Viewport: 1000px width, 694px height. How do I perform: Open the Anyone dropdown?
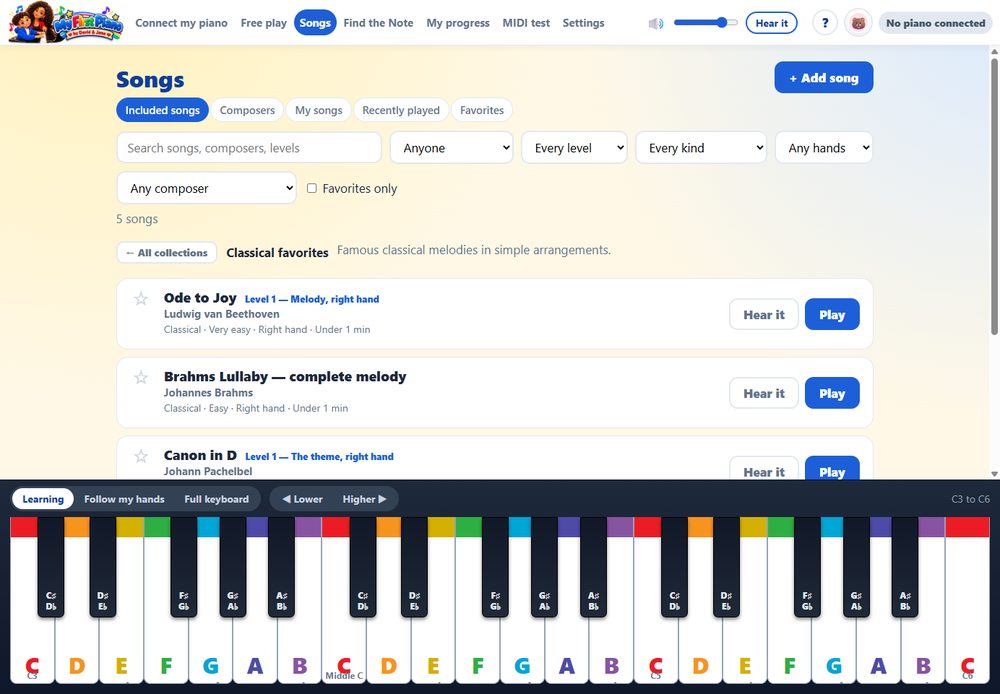[x=452, y=148]
